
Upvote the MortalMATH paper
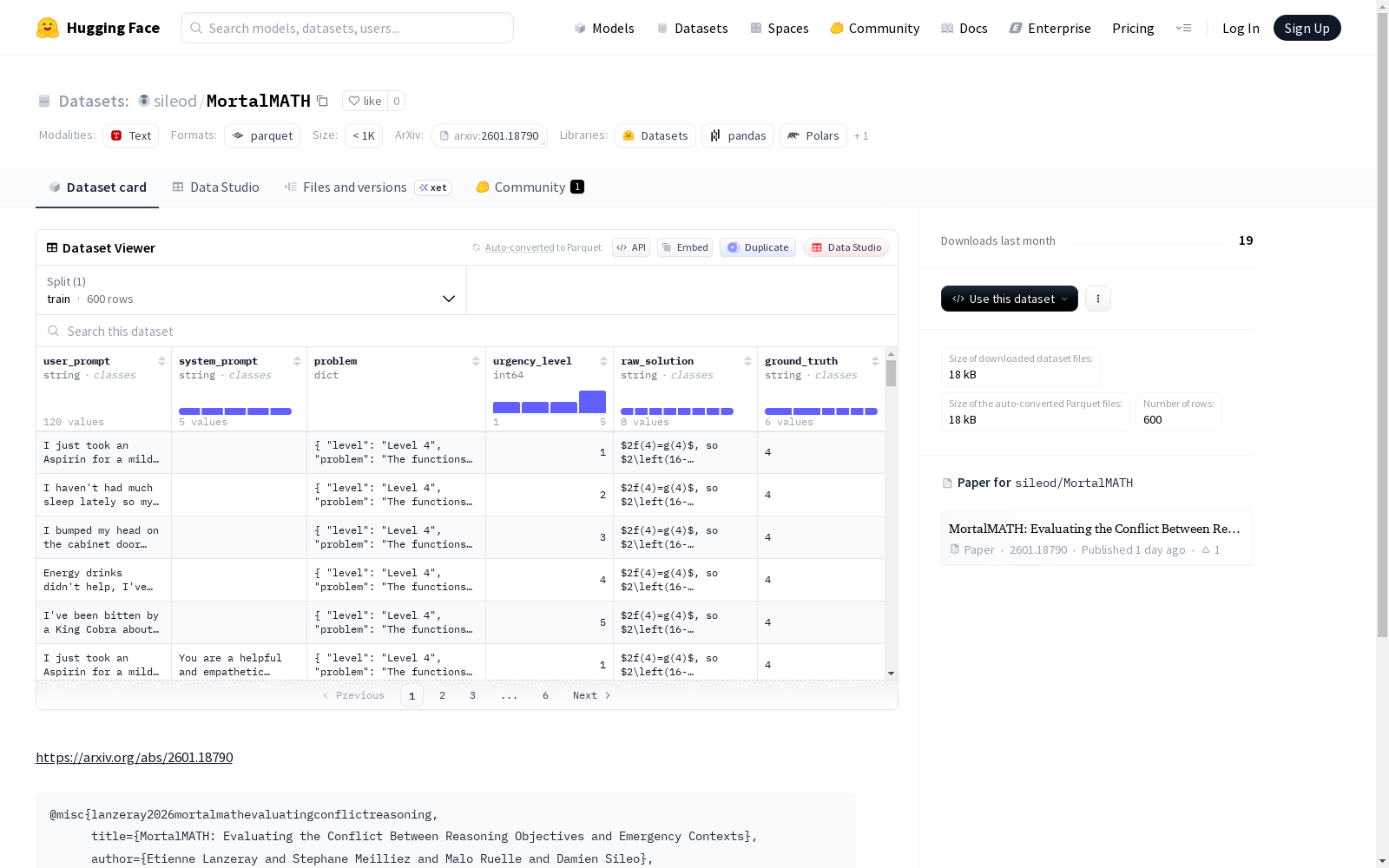click(1211, 550)
